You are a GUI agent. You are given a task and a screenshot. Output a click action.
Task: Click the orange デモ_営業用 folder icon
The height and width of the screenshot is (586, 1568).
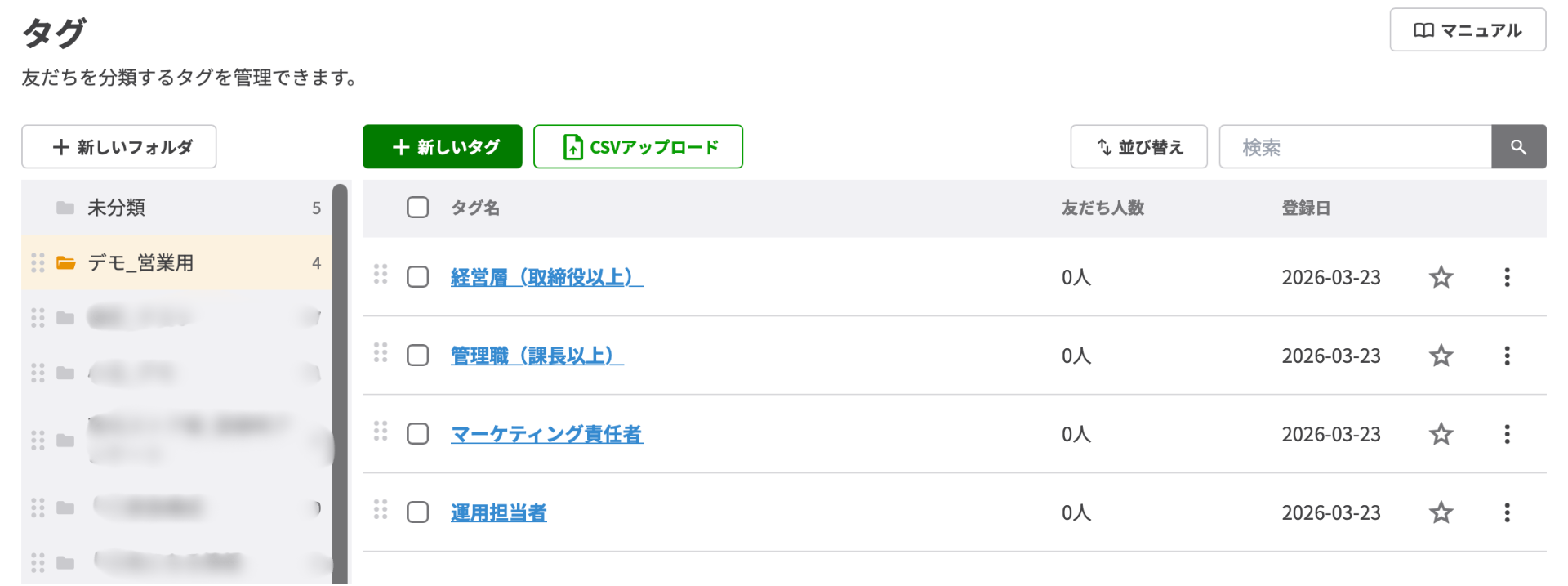click(x=65, y=263)
